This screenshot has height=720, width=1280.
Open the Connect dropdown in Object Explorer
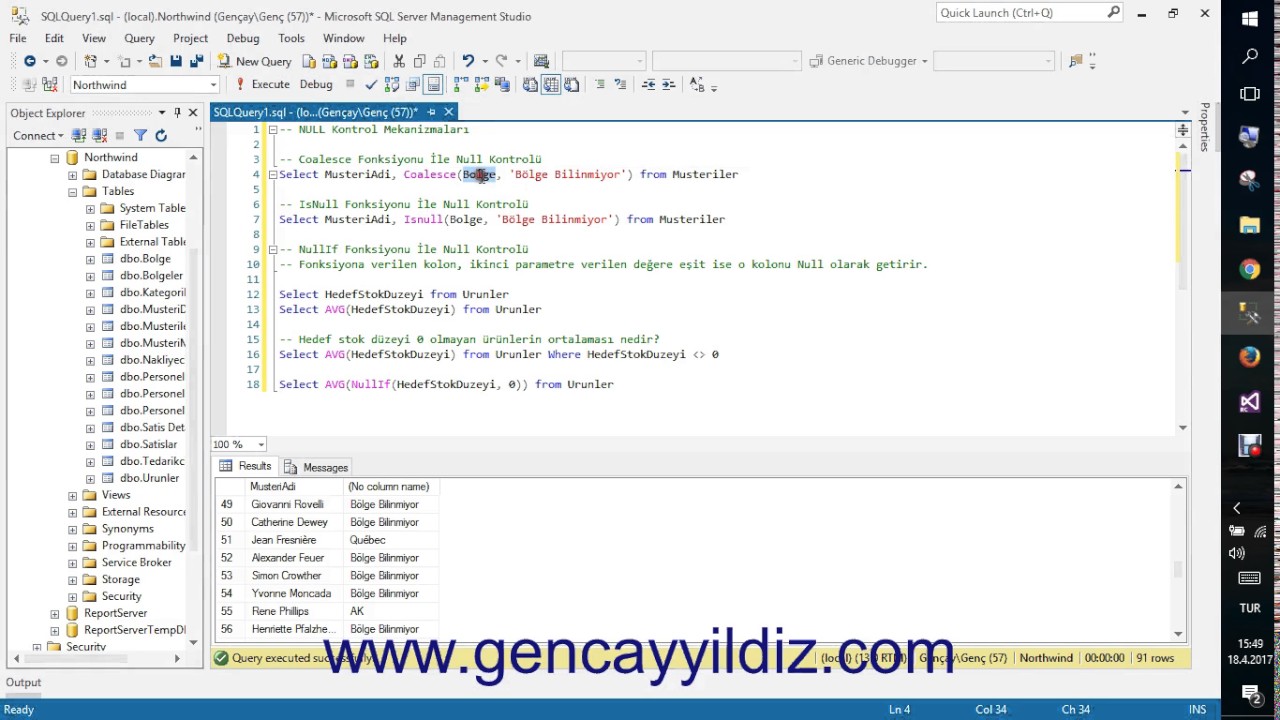click(38, 135)
